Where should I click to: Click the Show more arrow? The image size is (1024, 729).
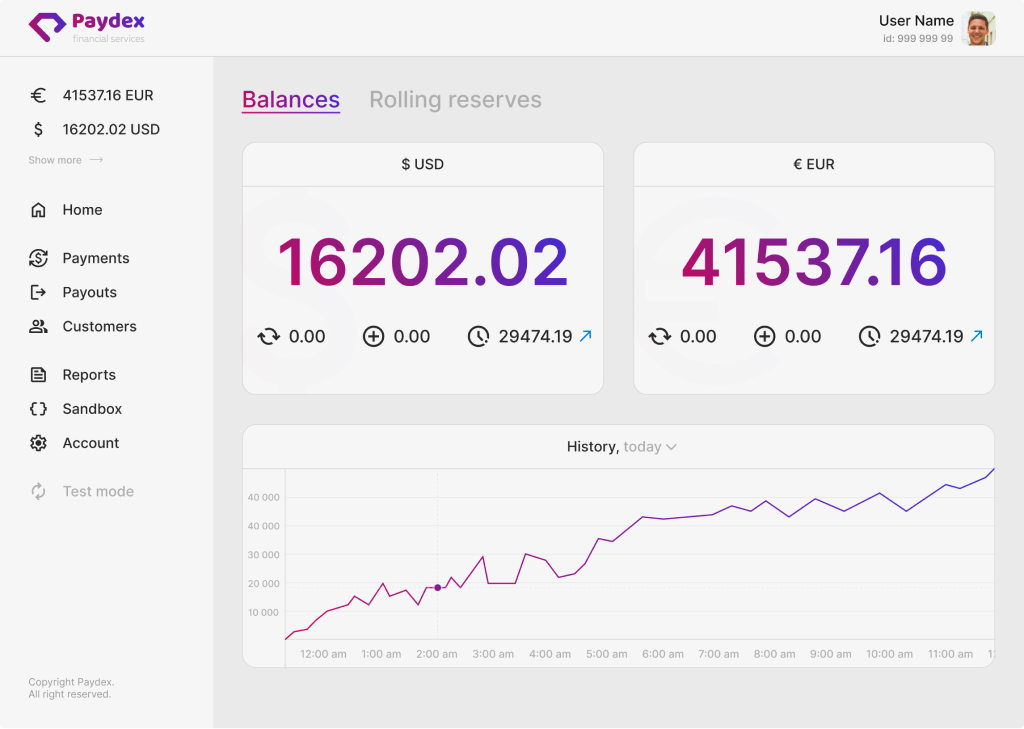[x=97, y=160]
